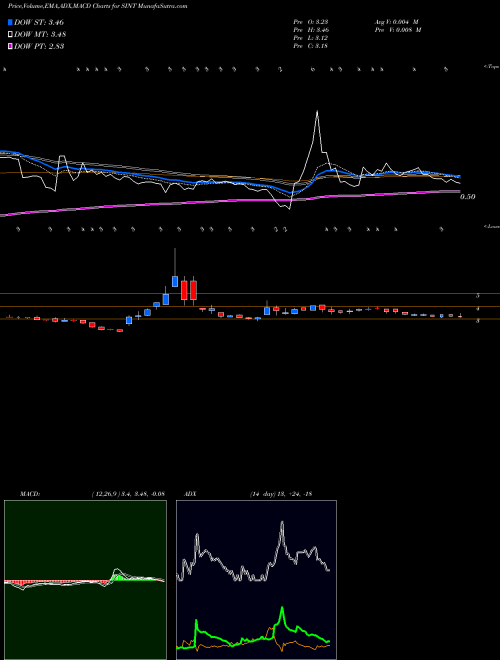Click the 'Pre V: 0.008 M' value

(x=397, y=30)
